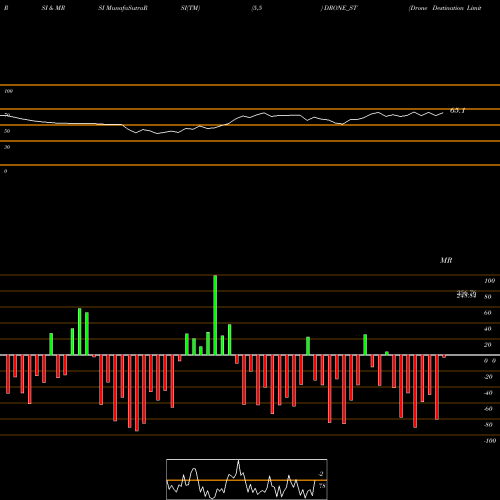
Task: Open the mini oscillator chart thumbnail
Action: [x=247, y=479]
